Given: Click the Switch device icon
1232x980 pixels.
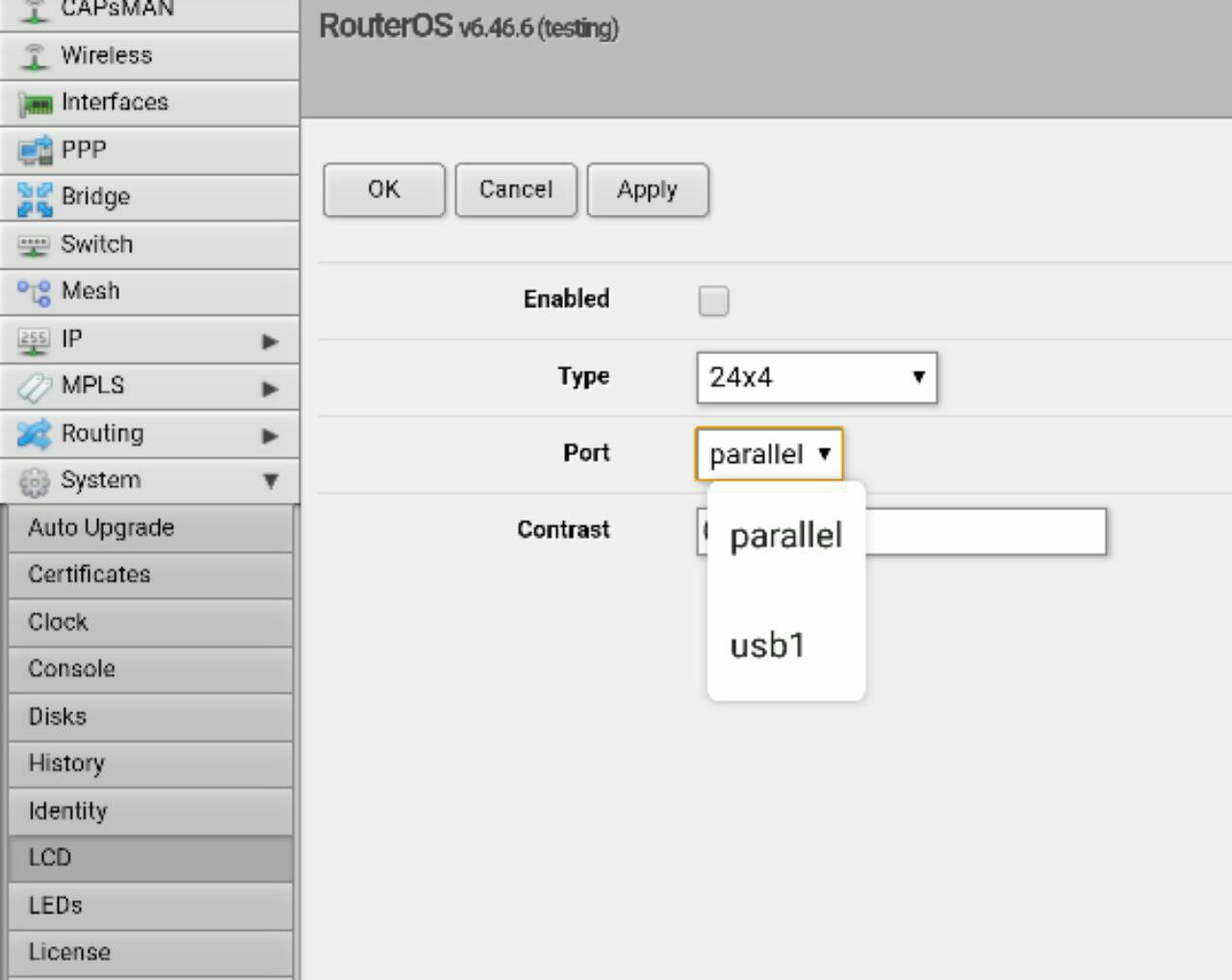Looking at the screenshot, I should tap(35, 245).
